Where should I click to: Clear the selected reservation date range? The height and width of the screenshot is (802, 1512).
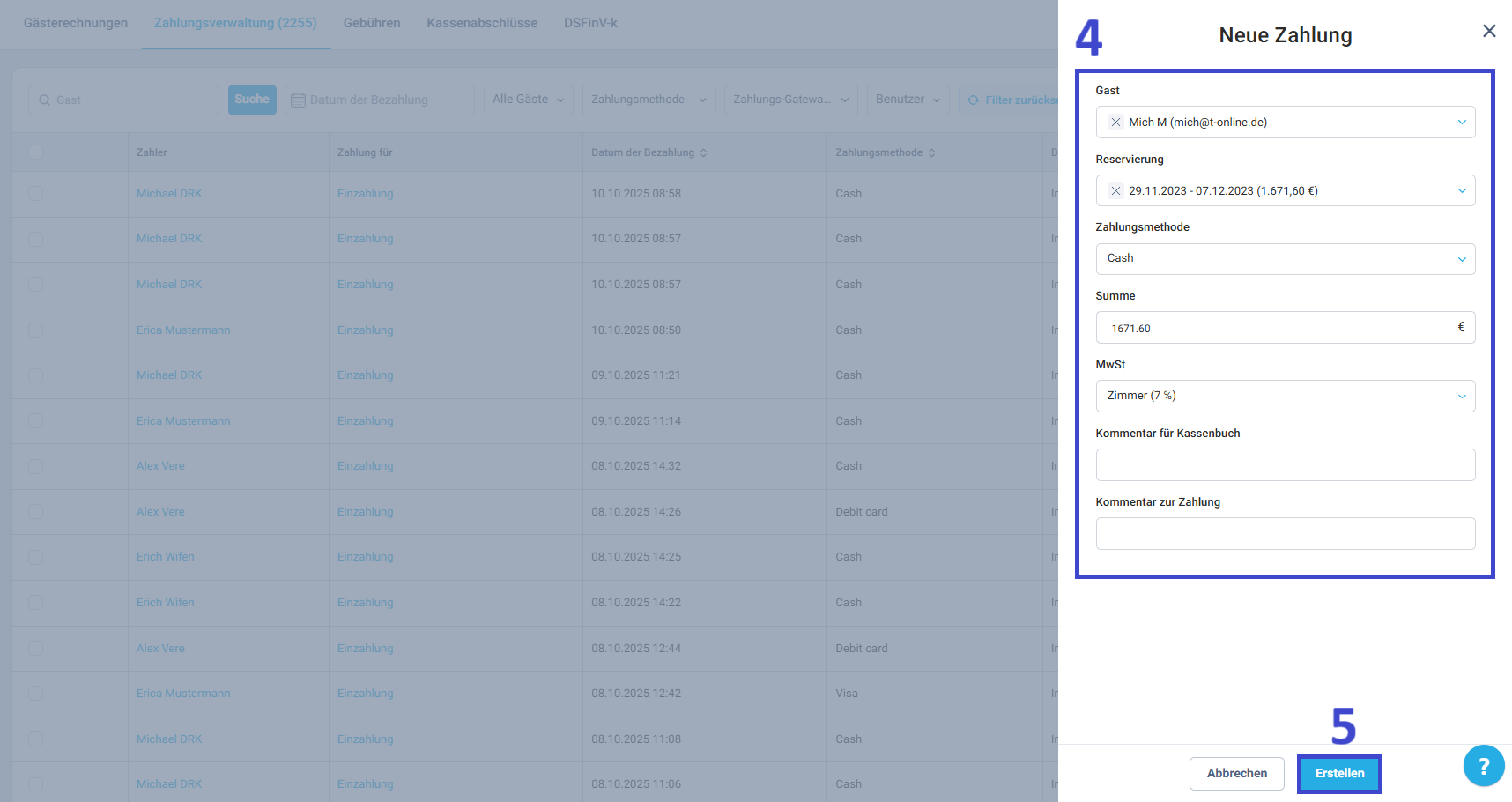[x=1115, y=191]
